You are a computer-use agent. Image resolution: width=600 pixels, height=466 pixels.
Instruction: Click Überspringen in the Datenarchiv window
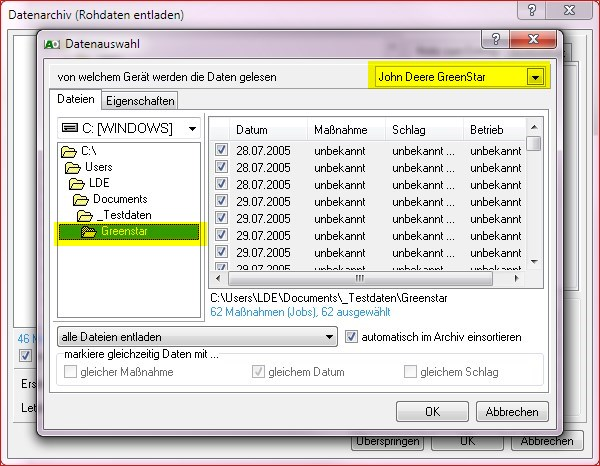[x=388, y=442]
